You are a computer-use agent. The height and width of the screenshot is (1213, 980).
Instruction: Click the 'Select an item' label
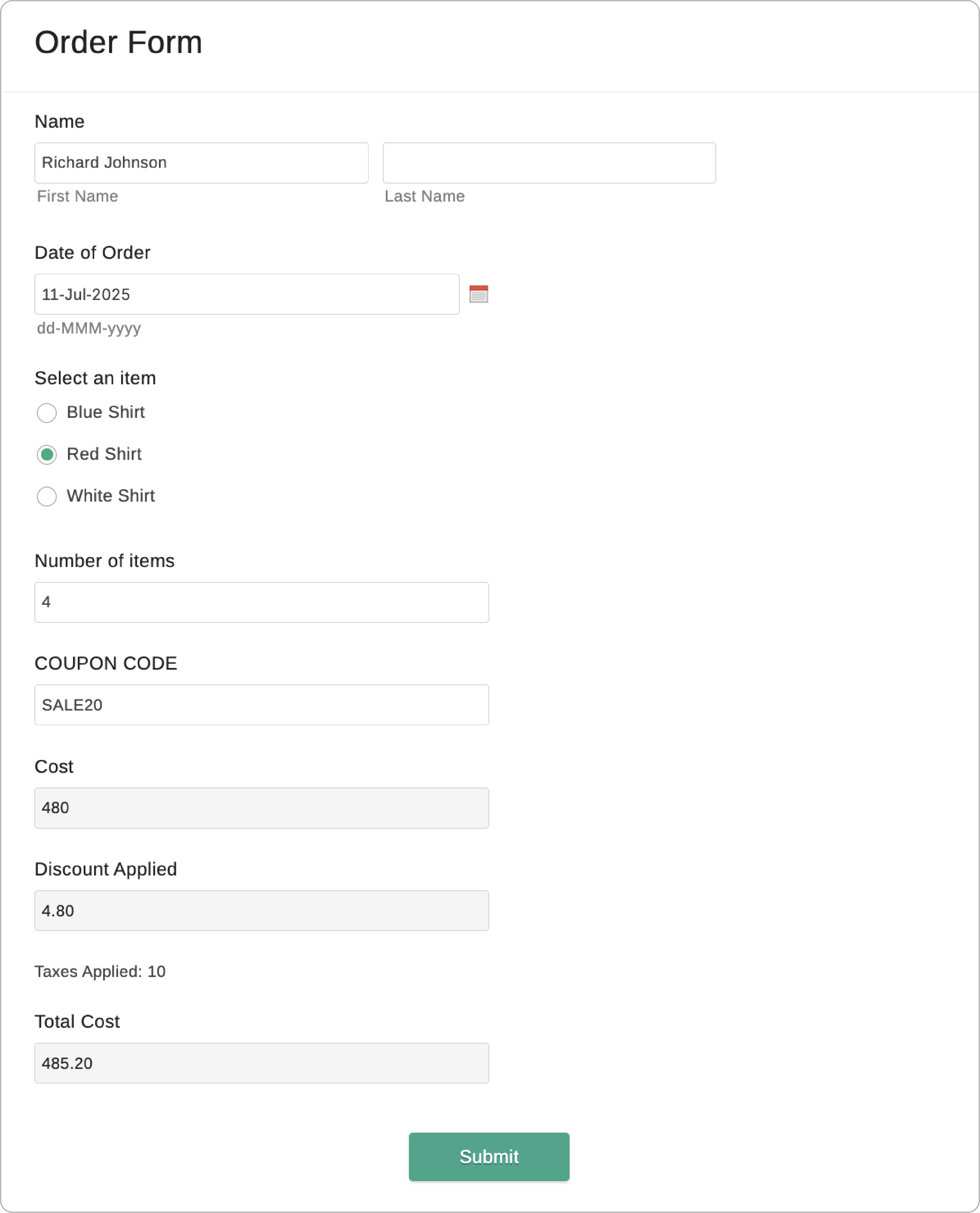95,378
